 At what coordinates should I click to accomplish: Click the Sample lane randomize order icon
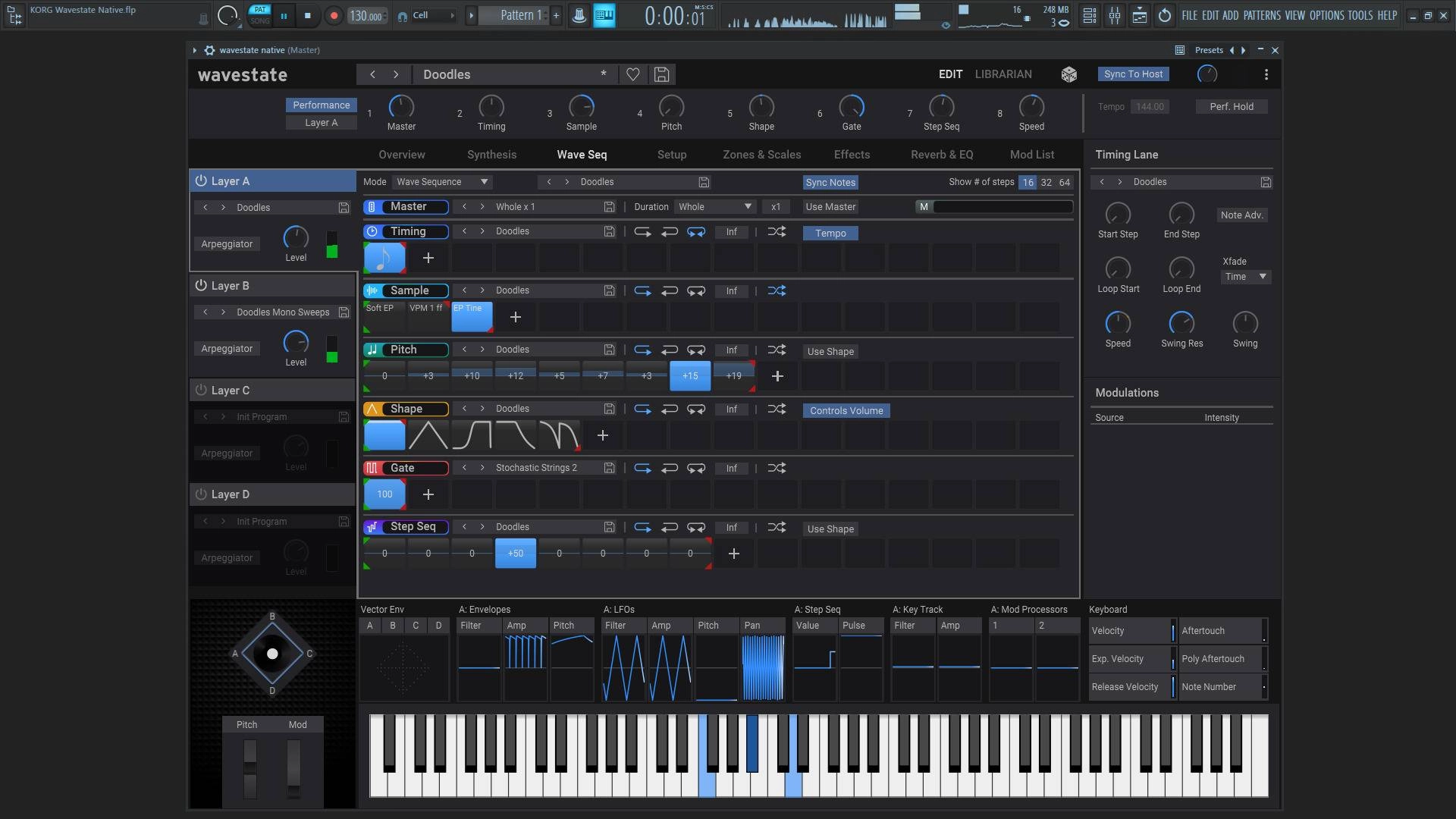[777, 290]
